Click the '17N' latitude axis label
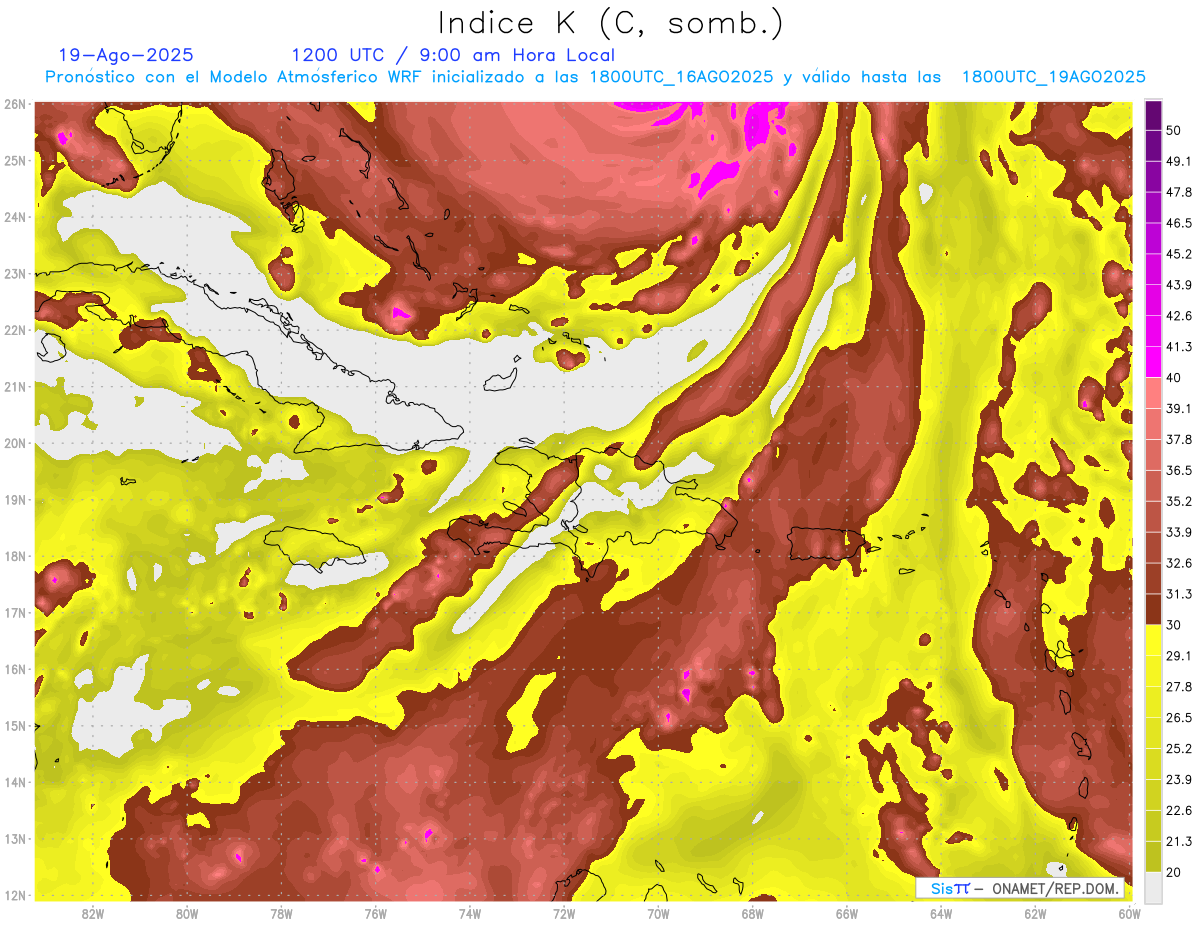Viewport: 1200px width, 927px height. (x=15, y=612)
